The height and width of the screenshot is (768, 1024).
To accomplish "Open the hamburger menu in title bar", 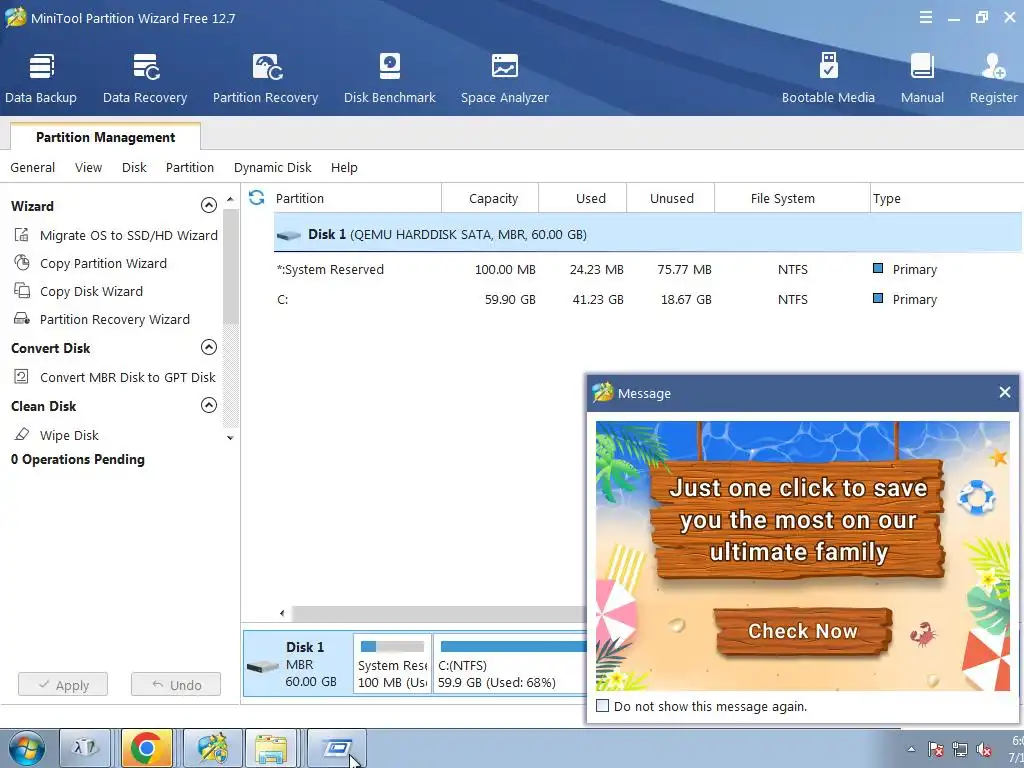I will [x=926, y=18].
